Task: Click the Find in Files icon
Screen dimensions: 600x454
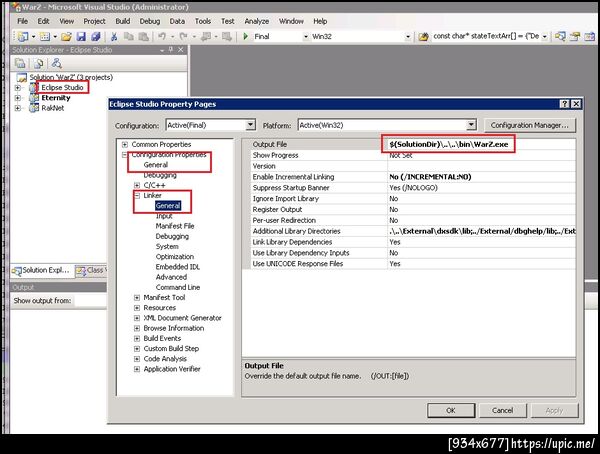Action: 423,37
